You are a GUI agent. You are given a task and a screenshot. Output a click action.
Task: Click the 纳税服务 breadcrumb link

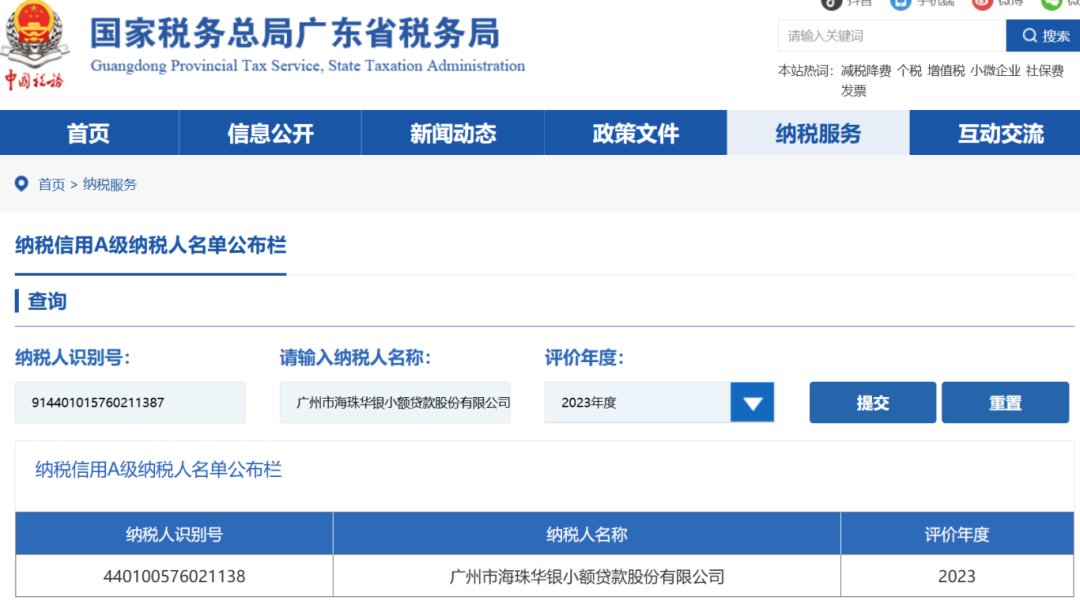110,184
